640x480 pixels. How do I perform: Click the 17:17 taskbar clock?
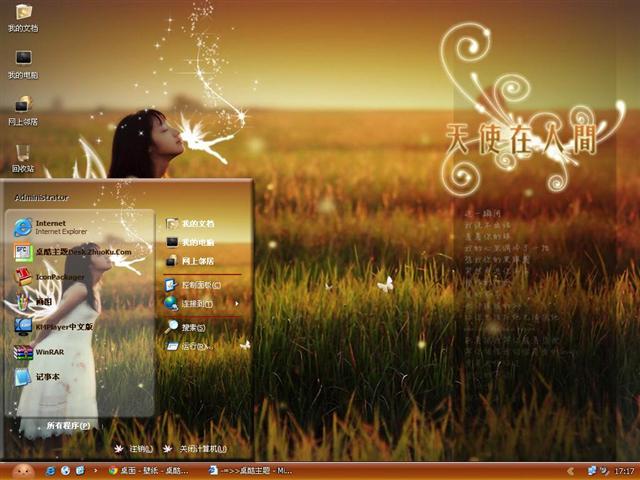pyautogui.click(x=624, y=471)
